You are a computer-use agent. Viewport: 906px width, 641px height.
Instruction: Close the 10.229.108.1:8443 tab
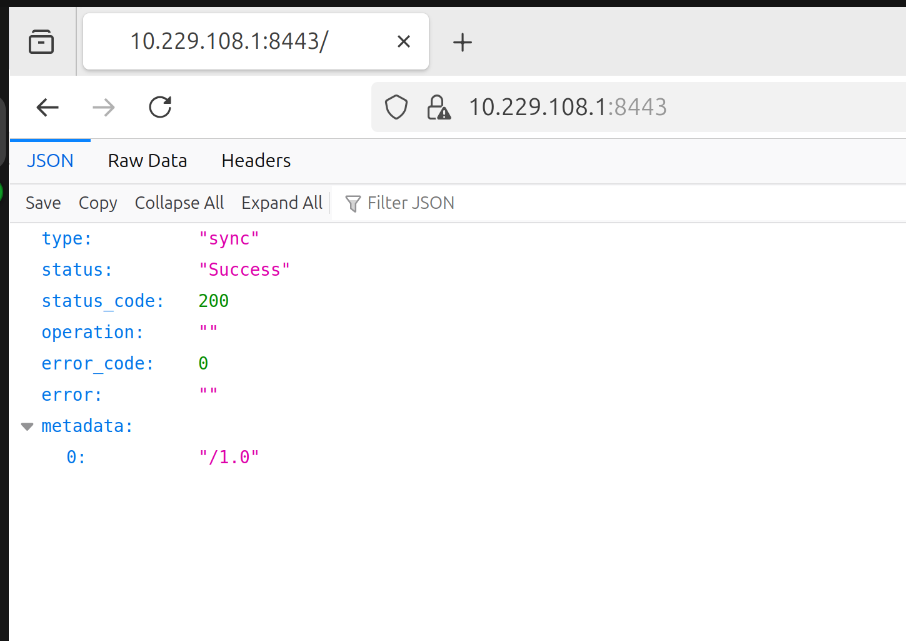pos(404,42)
